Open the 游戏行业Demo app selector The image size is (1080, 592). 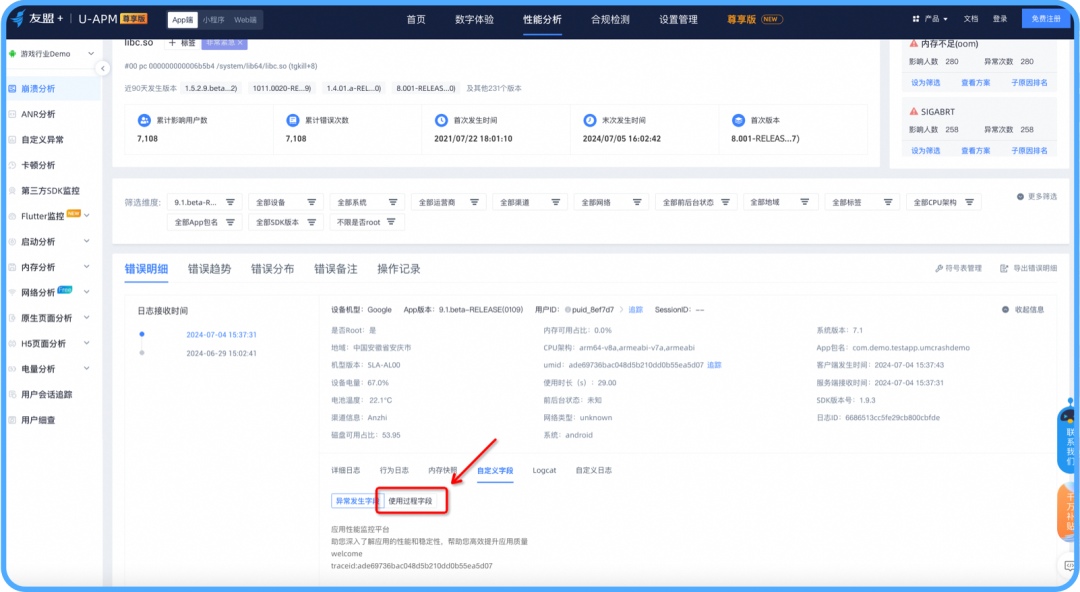(52, 54)
